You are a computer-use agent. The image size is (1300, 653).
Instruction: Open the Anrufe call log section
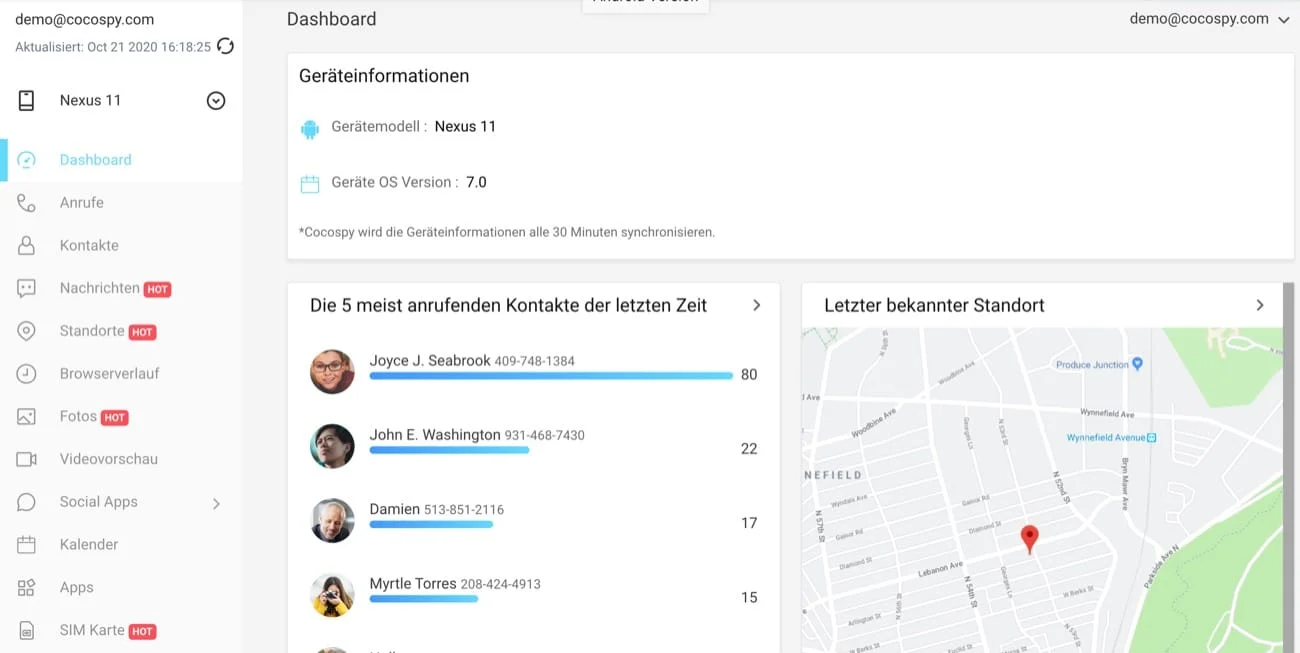[x=81, y=202]
